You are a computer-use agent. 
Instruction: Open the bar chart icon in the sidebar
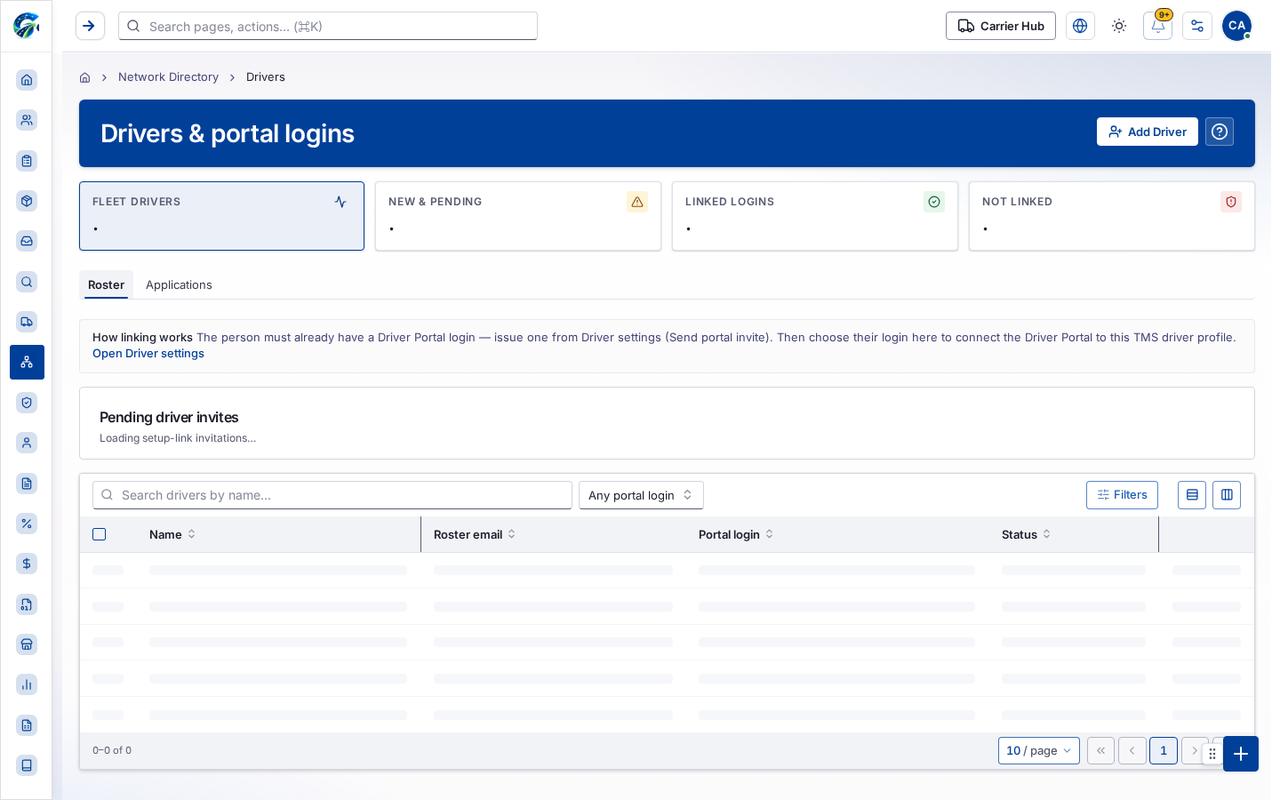point(27,685)
